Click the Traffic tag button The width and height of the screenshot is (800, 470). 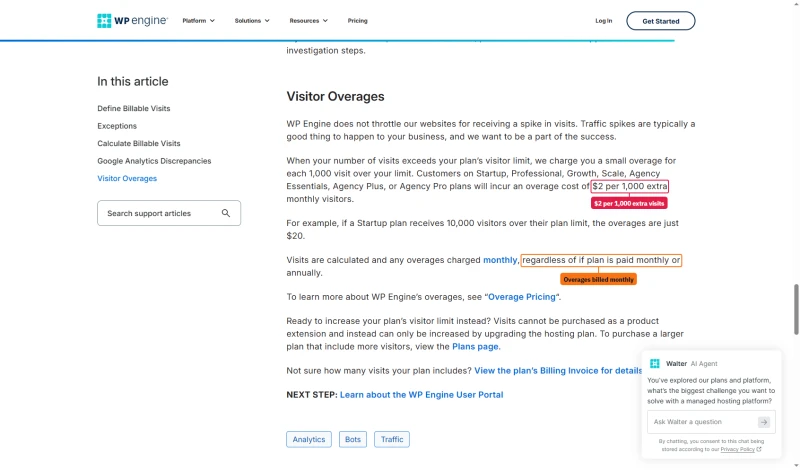pyautogui.click(x=392, y=439)
